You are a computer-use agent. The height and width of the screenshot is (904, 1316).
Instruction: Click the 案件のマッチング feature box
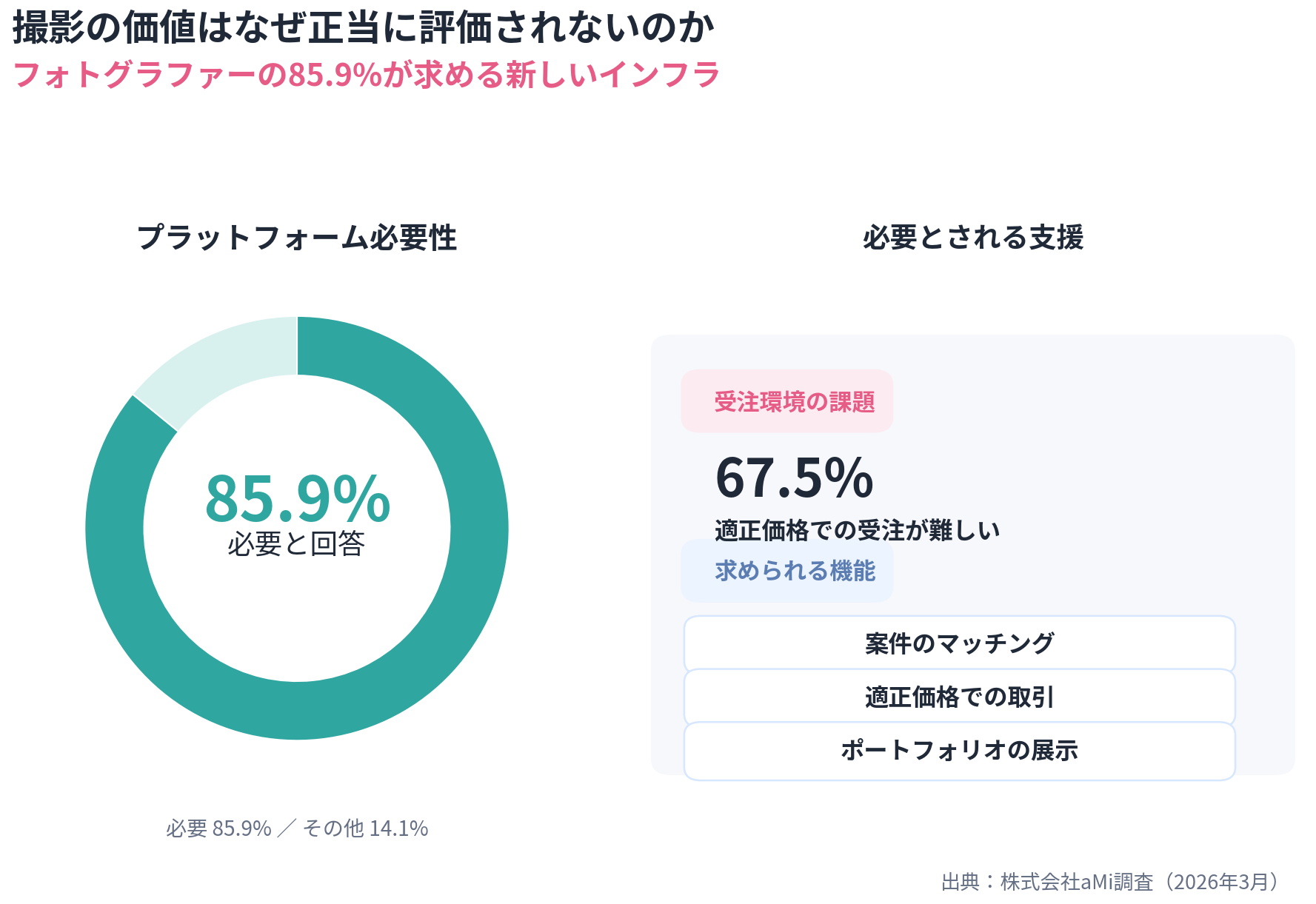tap(959, 643)
